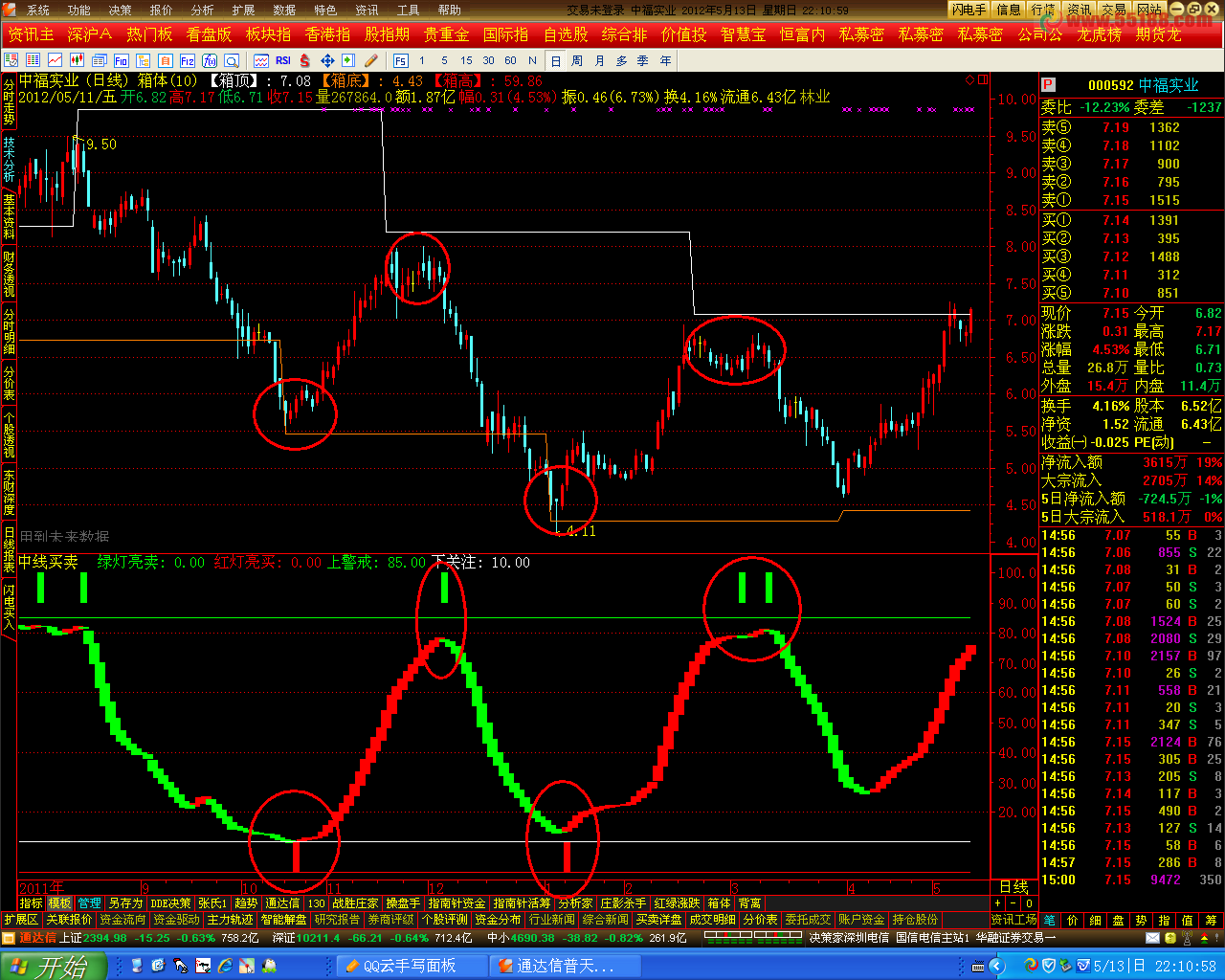Click the quote table grid icon
Image resolution: width=1225 pixels, height=980 pixels.
(33, 60)
